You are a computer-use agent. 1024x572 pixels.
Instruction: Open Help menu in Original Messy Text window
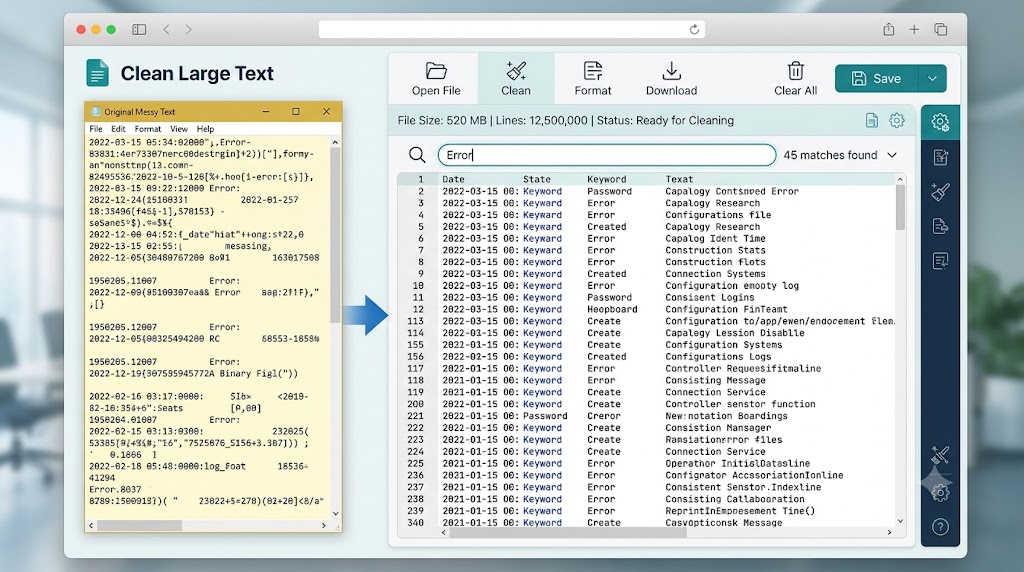coord(205,129)
